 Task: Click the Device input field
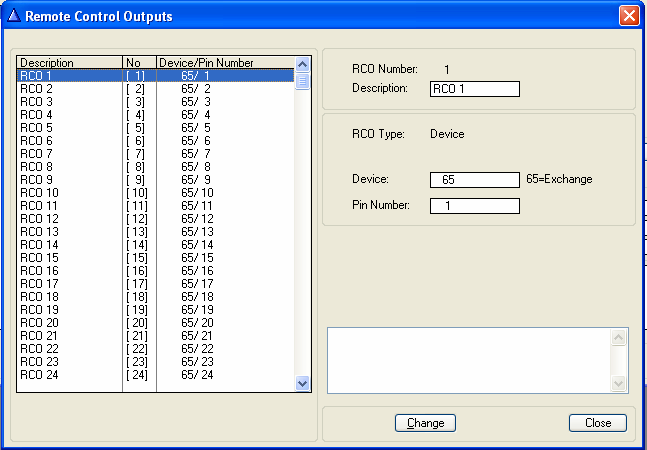point(475,180)
